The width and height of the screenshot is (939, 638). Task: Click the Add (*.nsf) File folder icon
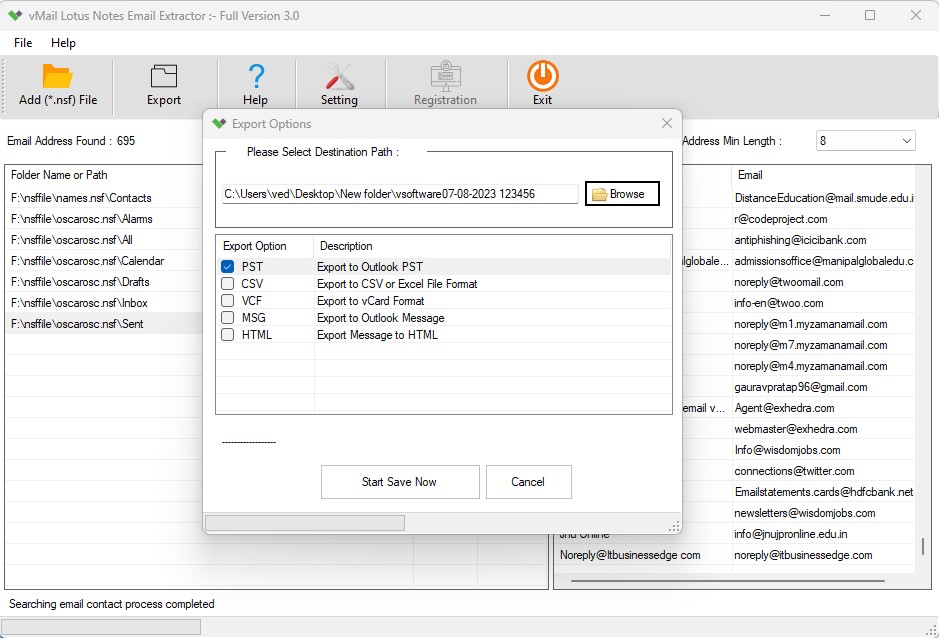(x=57, y=77)
